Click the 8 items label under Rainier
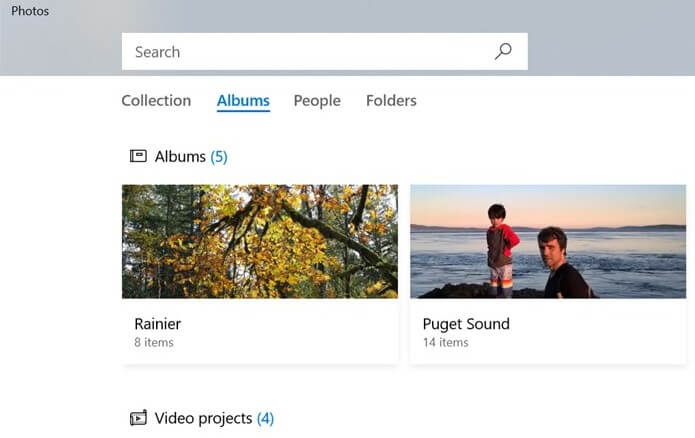This screenshot has width=695, height=438. click(x=154, y=343)
